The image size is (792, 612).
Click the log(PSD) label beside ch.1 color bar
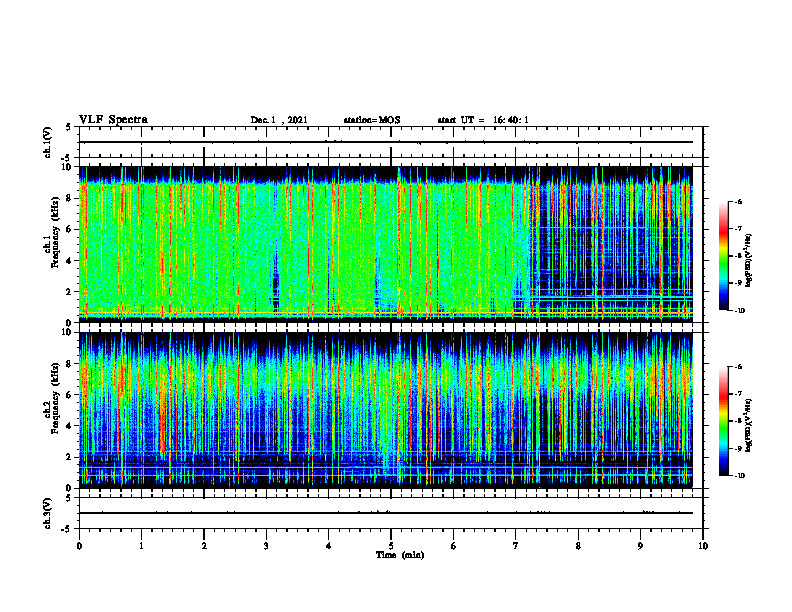click(x=749, y=261)
